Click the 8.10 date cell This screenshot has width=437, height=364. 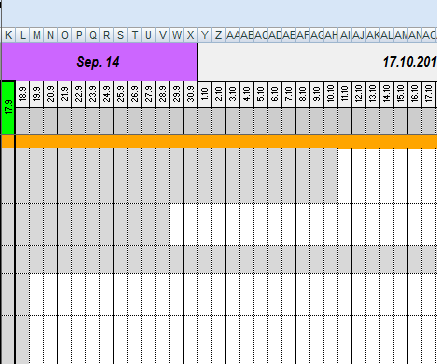pos(303,94)
